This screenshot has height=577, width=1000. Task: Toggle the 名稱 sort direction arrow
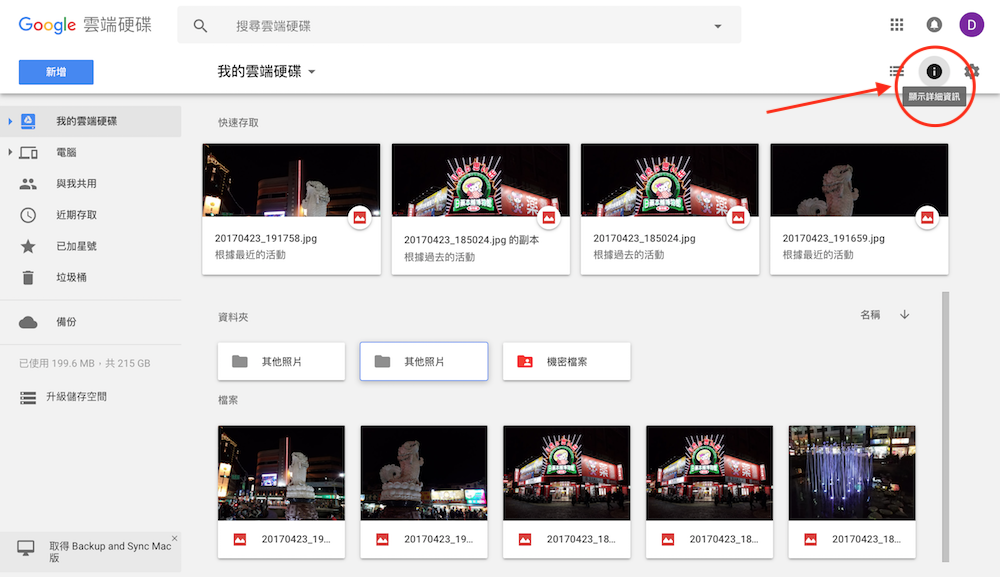904,313
